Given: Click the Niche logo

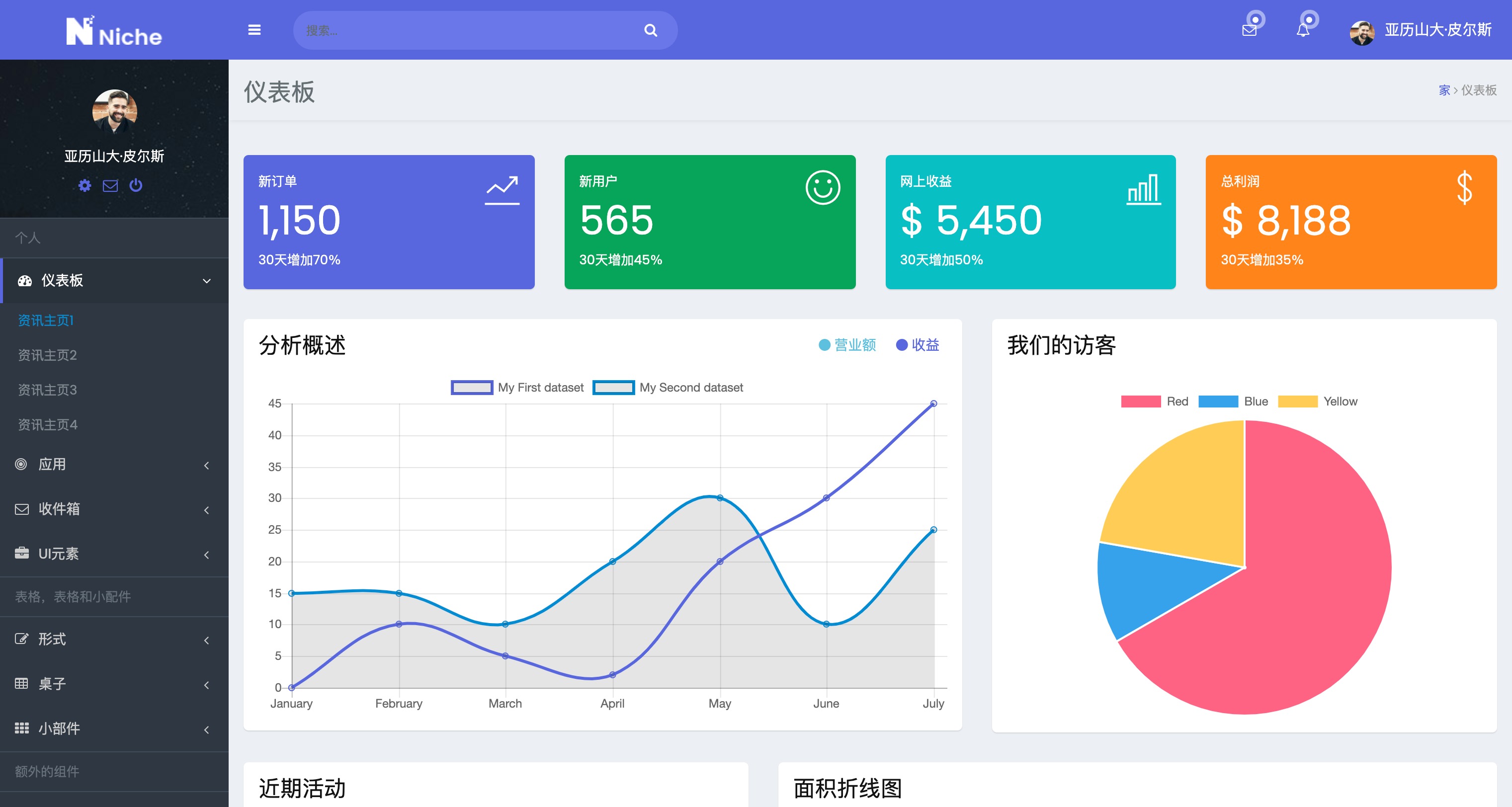Looking at the screenshot, I should [x=114, y=30].
